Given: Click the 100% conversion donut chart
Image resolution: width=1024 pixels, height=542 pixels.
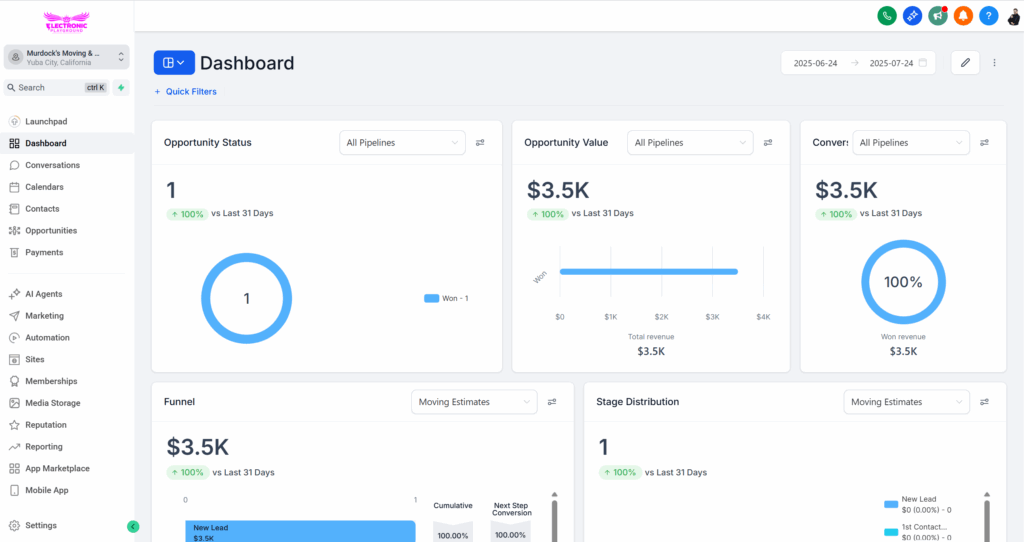Looking at the screenshot, I should click(903, 282).
